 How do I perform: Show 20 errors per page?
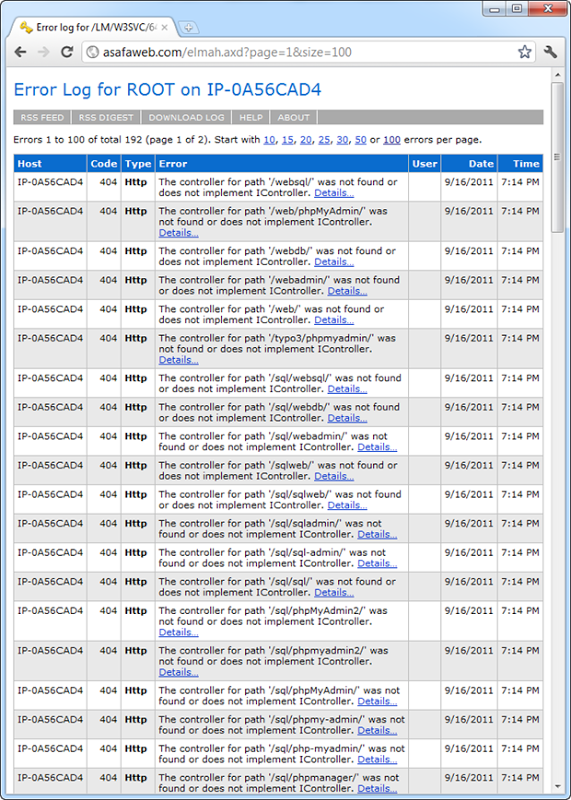[306, 140]
